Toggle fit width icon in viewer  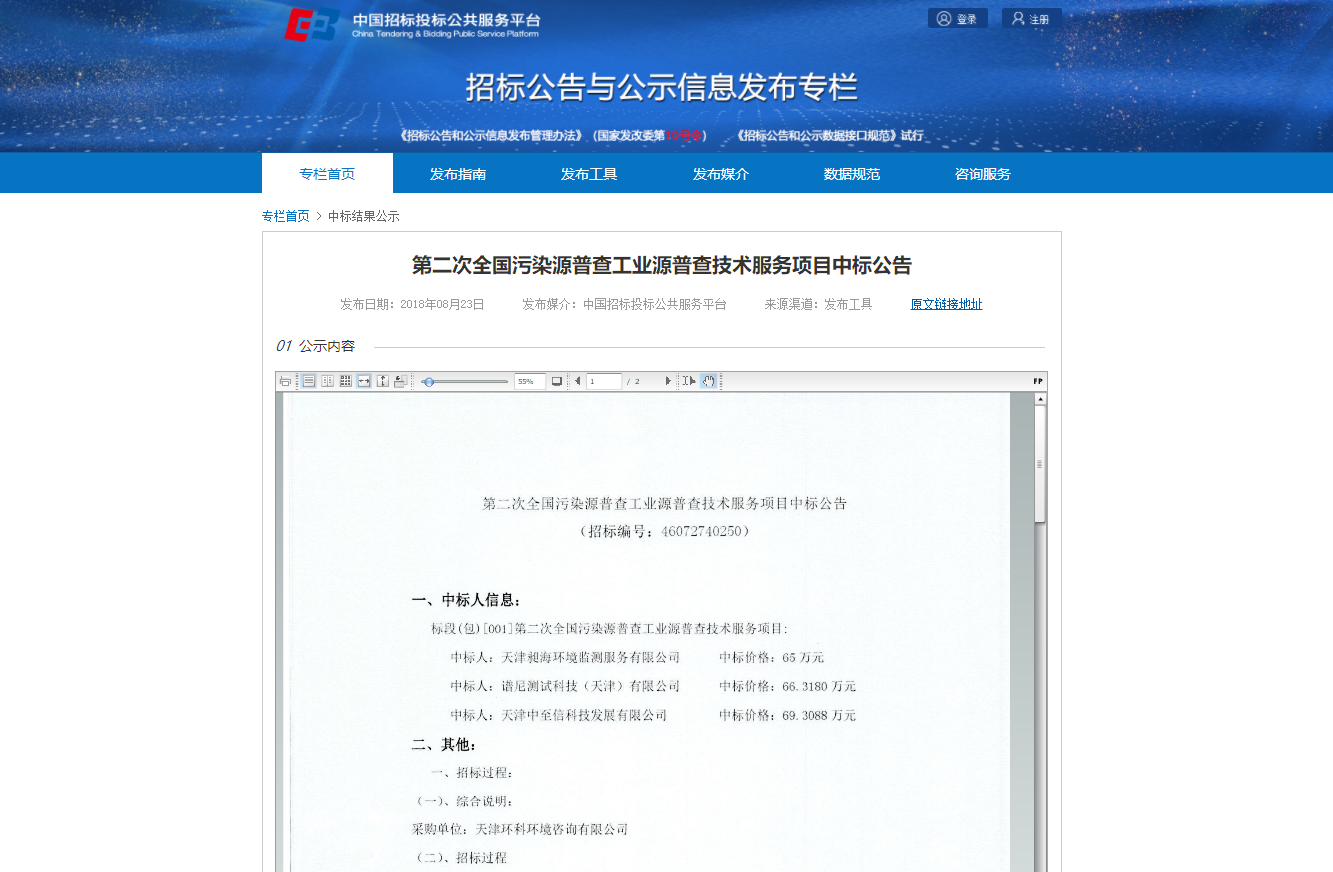363,381
